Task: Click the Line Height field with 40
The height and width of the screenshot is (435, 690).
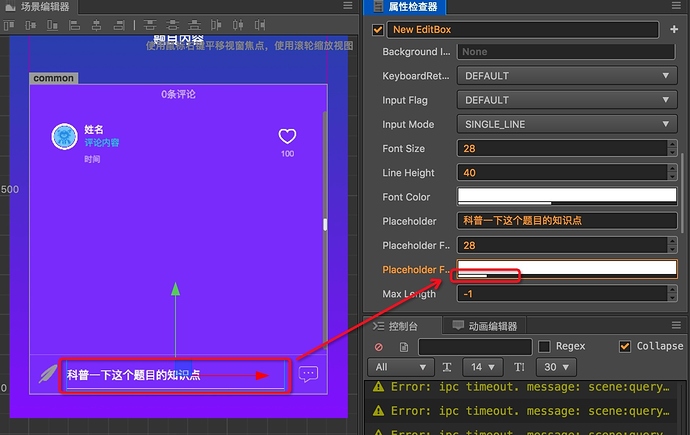Action: 562,172
